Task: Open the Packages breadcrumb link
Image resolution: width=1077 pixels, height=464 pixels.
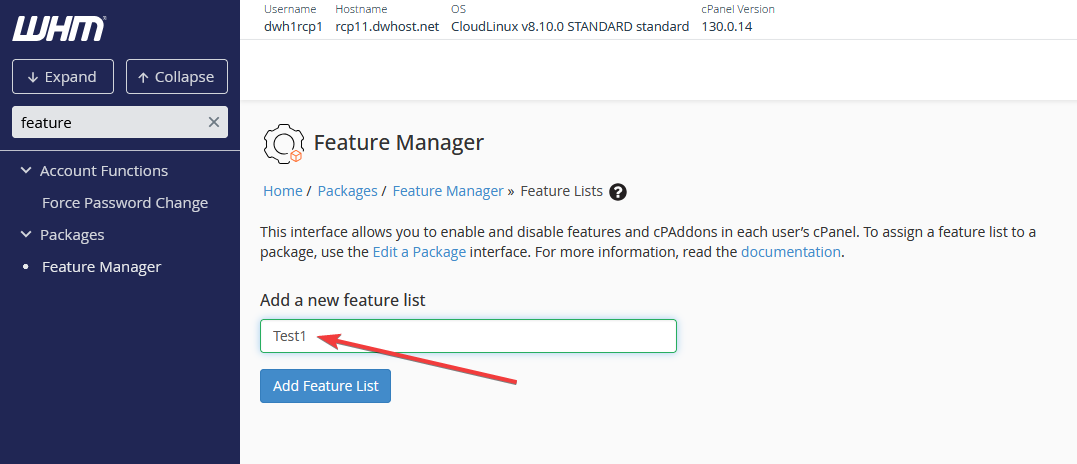Action: pyautogui.click(x=347, y=191)
